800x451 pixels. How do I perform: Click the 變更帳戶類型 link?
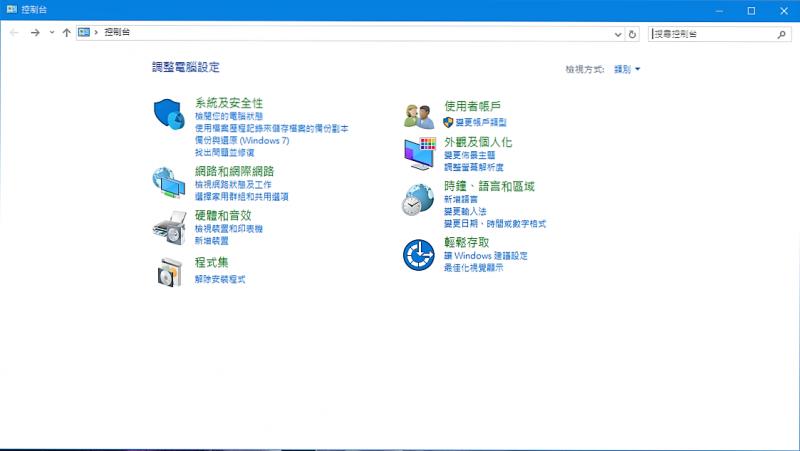(481, 122)
